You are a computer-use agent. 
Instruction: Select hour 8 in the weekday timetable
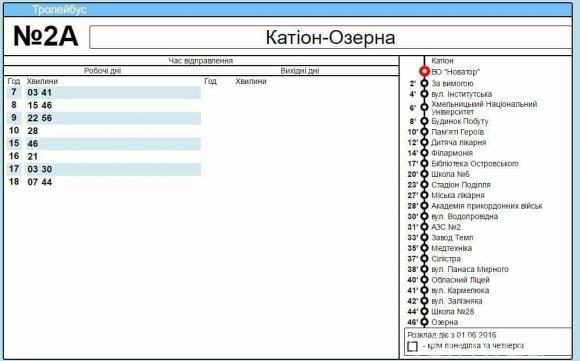[x=14, y=105]
